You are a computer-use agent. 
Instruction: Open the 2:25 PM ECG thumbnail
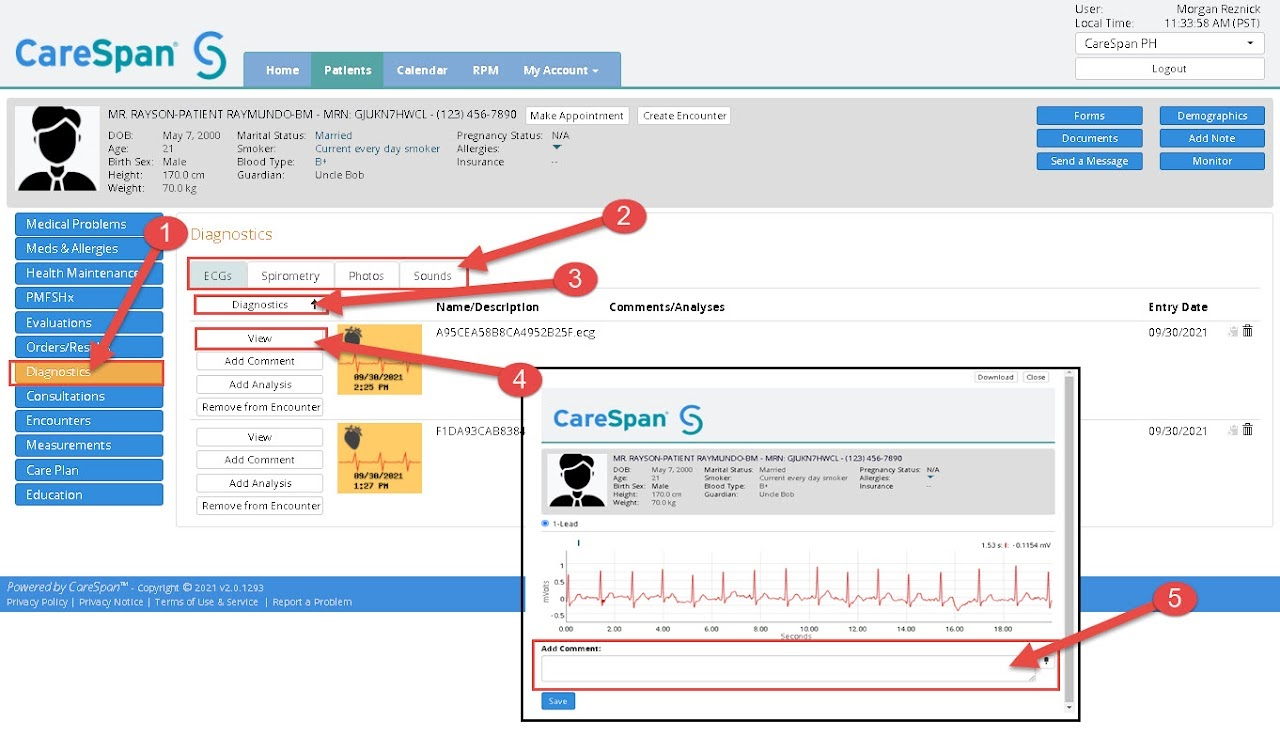point(379,360)
